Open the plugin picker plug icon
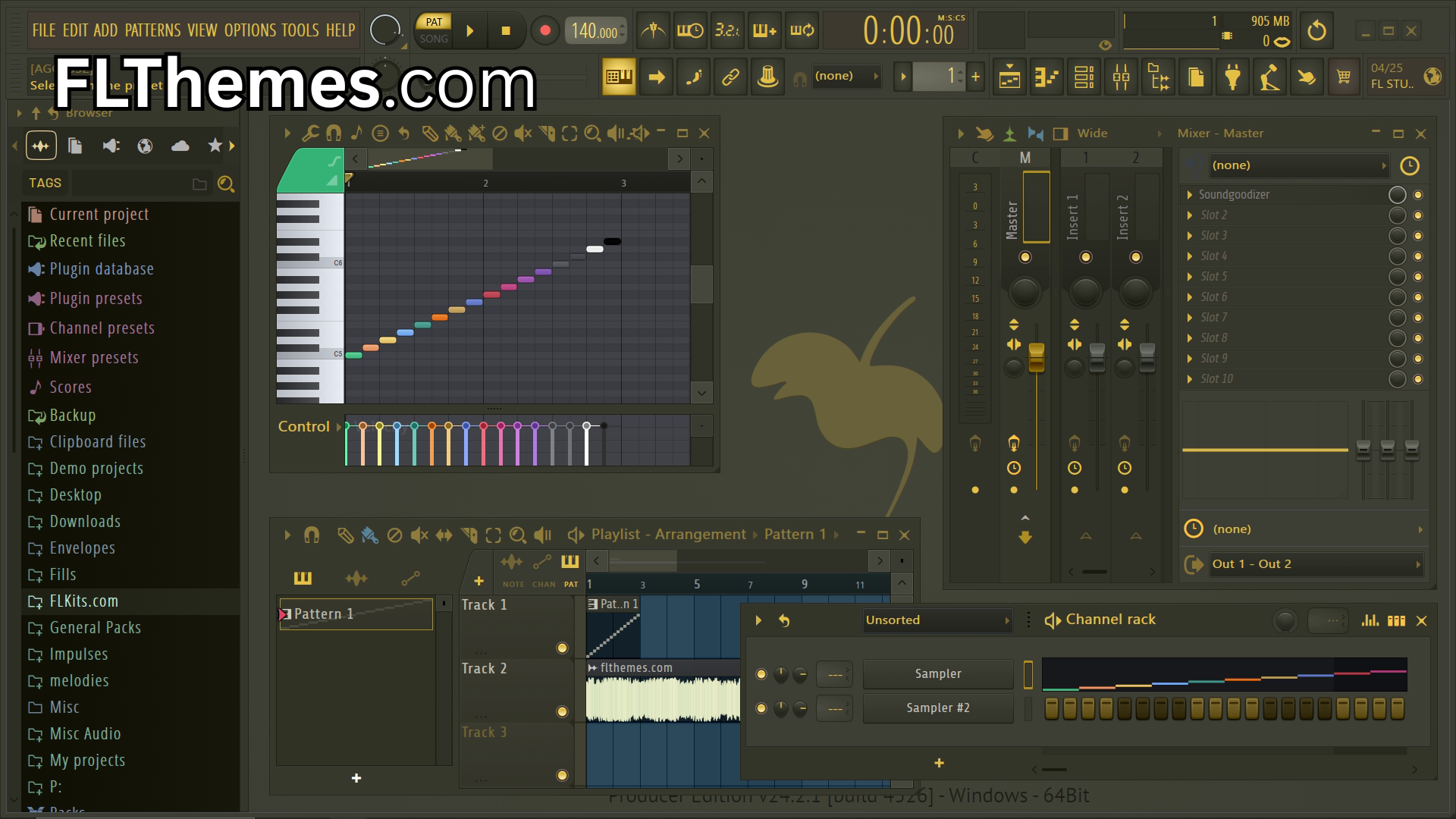The width and height of the screenshot is (1456, 819). pyautogui.click(x=1232, y=77)
